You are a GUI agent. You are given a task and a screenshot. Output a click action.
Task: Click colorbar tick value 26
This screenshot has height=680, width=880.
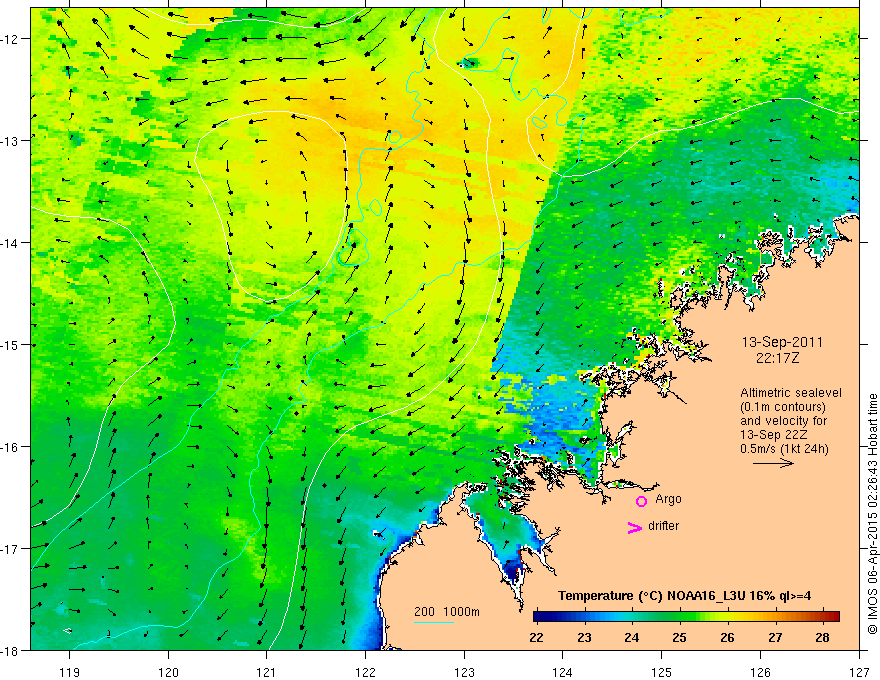[727, 638]
